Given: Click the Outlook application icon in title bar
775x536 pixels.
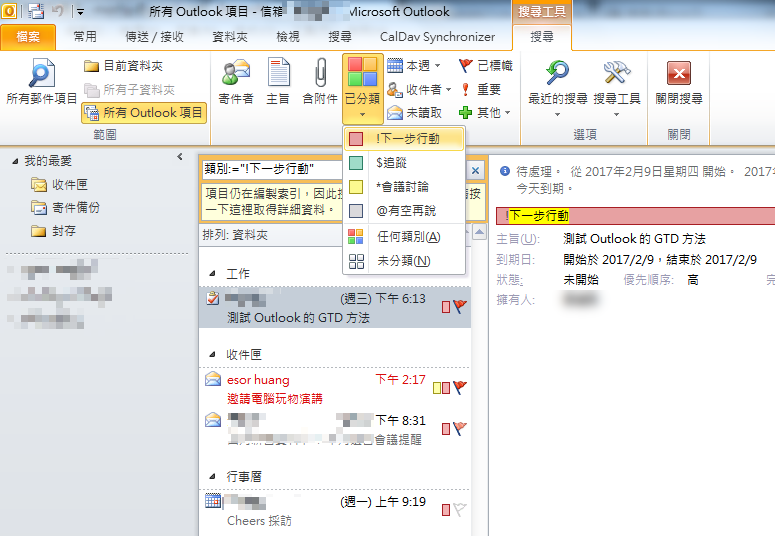Looking at the screenshot, I should [9, 11].
